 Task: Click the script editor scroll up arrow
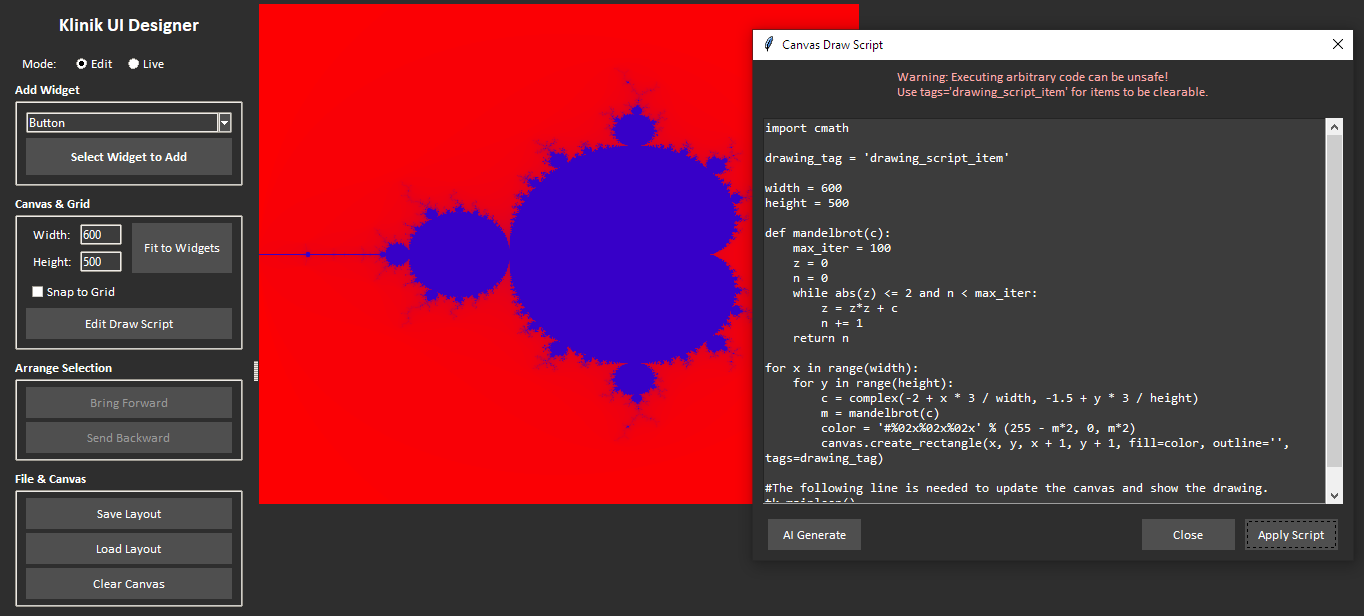(1334, 126)
